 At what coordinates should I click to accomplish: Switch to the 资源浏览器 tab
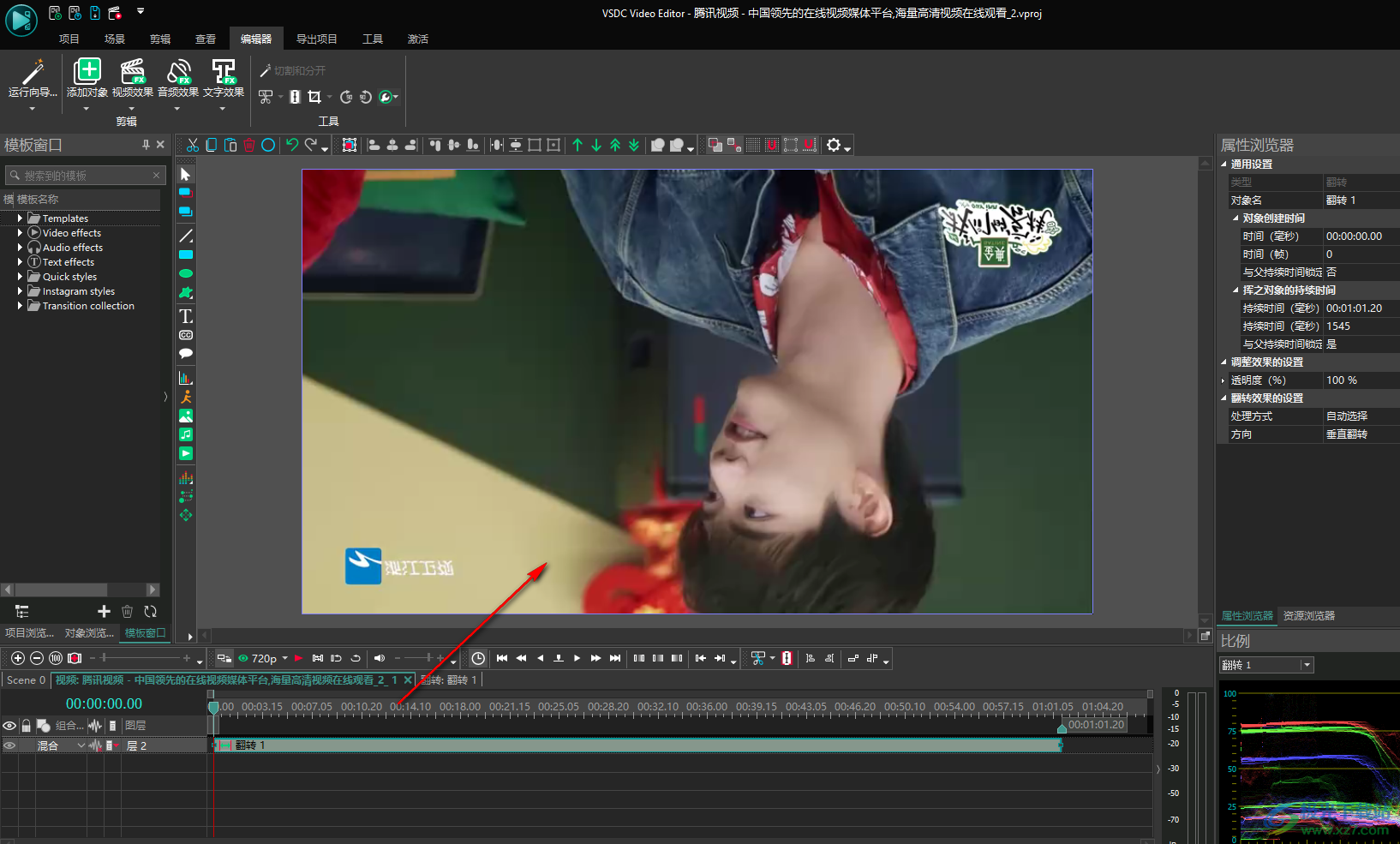[1309, 615]
